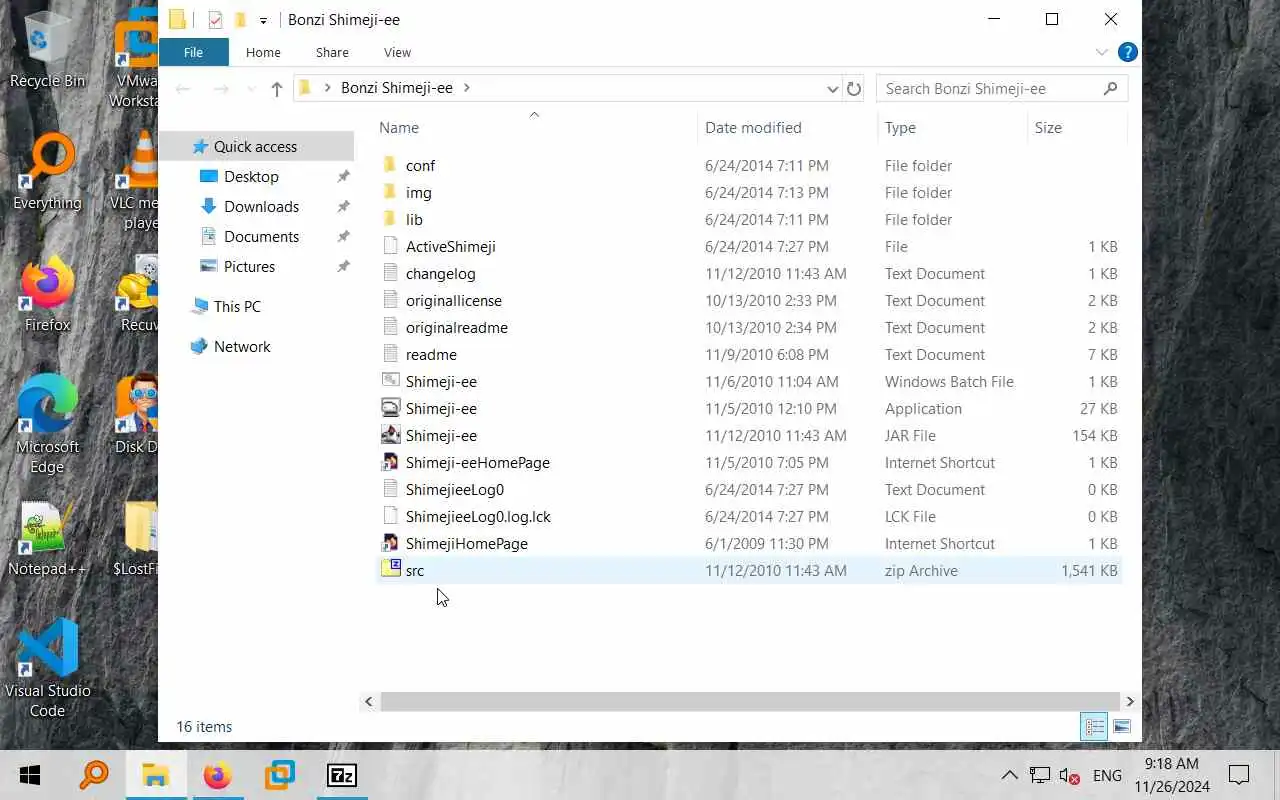Open This PC in navigation pane
Screen dimensions: 1280x800
[237, 306]
